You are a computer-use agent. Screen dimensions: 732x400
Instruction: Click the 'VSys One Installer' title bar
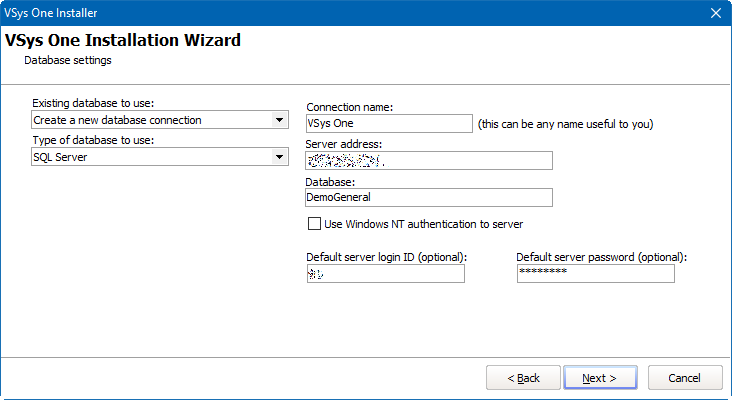(300, 12)
